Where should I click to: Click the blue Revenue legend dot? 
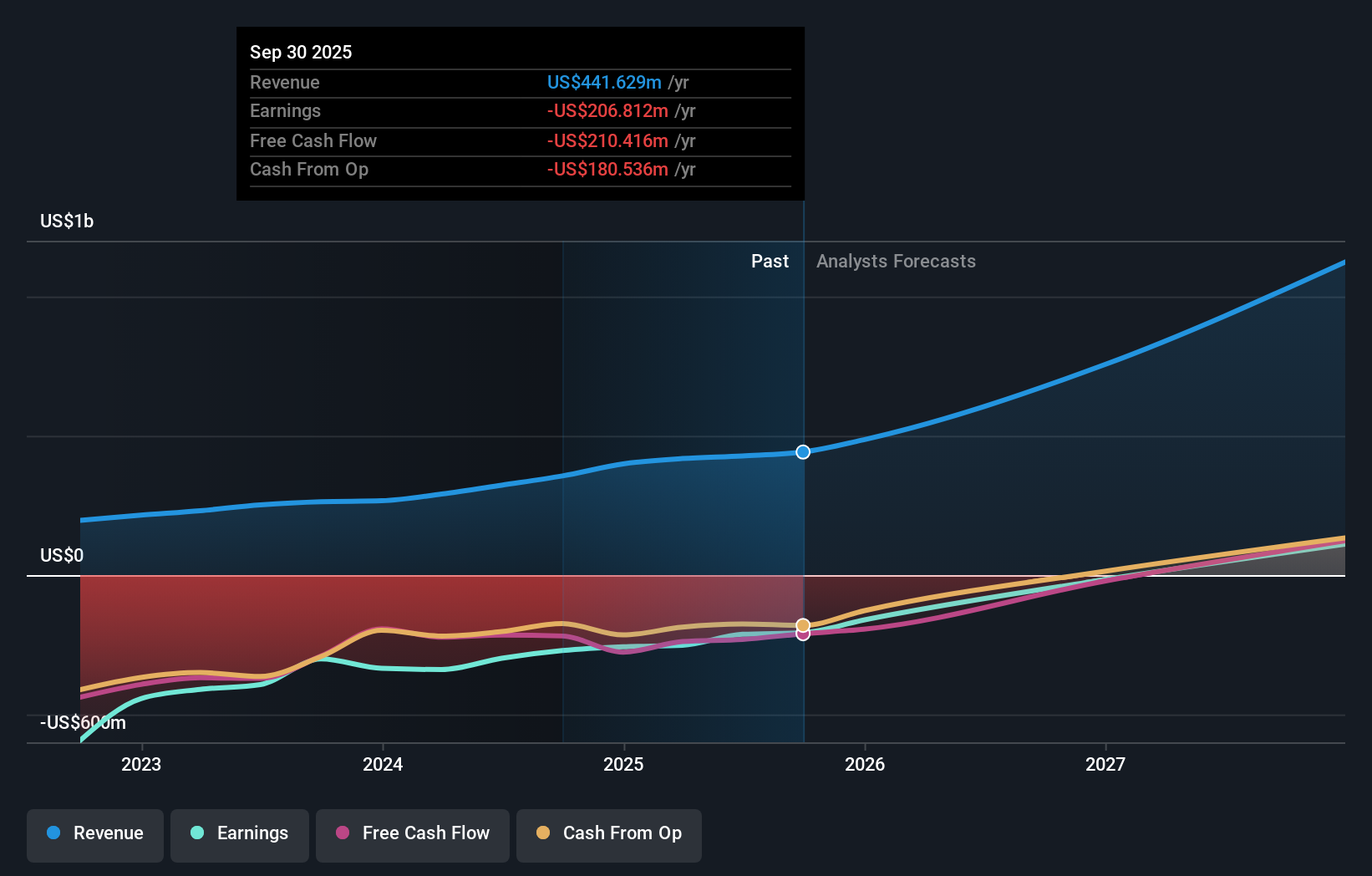coord(53,833)
